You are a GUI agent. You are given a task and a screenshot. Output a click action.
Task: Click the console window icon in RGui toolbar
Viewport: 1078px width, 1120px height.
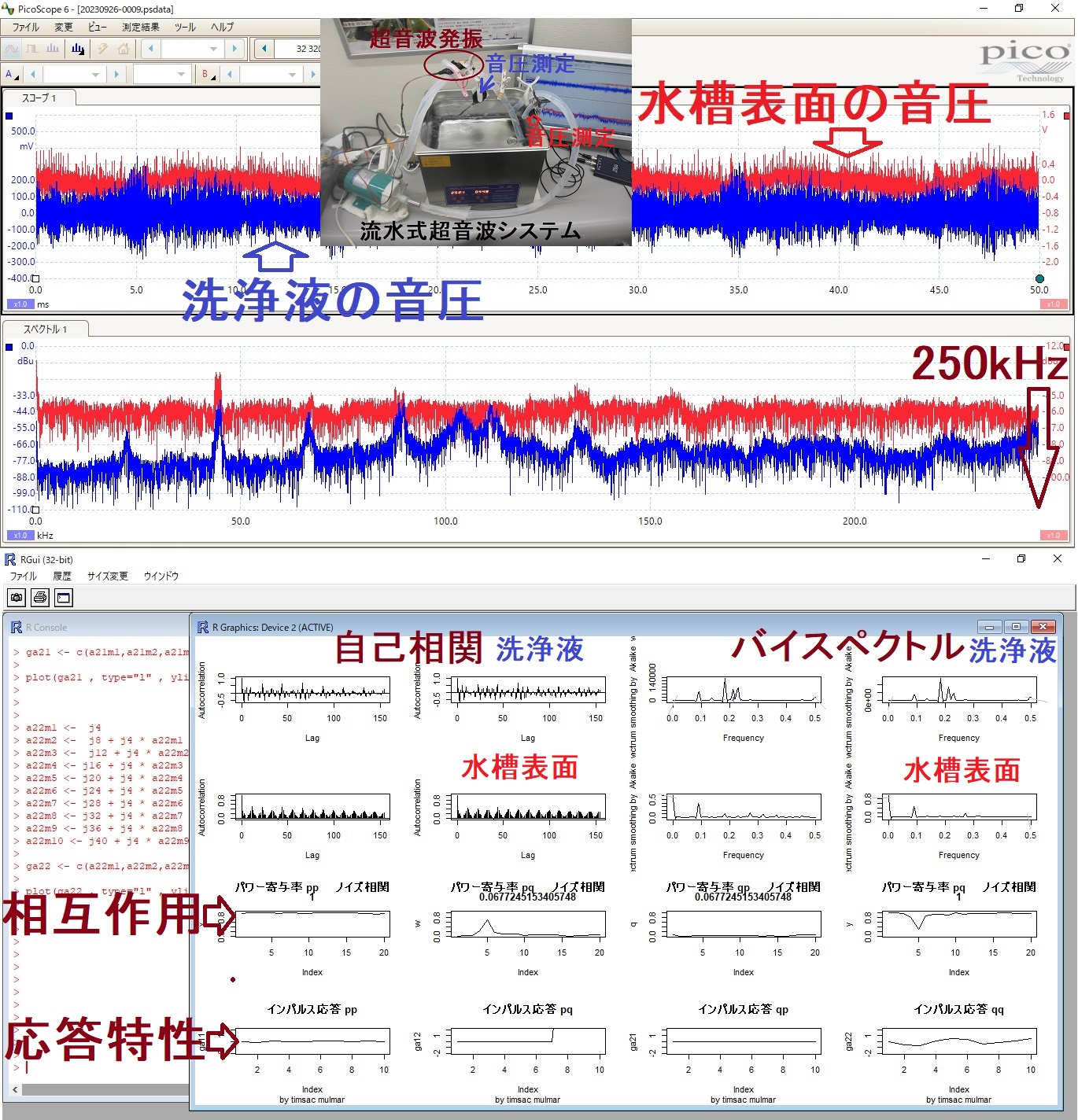[64, 598]
